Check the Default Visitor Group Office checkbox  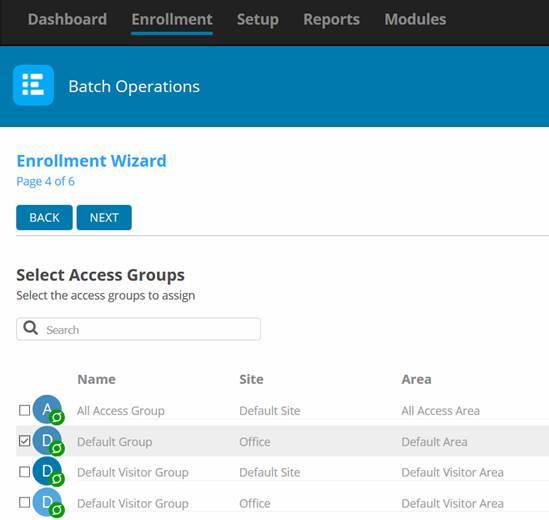point(25,502)
